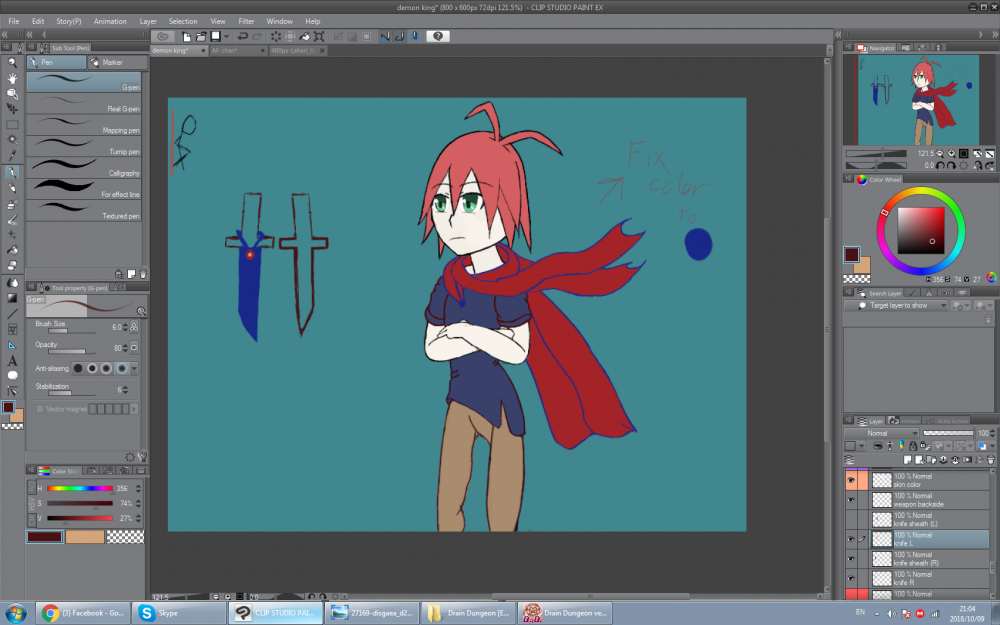Click the Open file folder icon

click(x=201, y=36)
